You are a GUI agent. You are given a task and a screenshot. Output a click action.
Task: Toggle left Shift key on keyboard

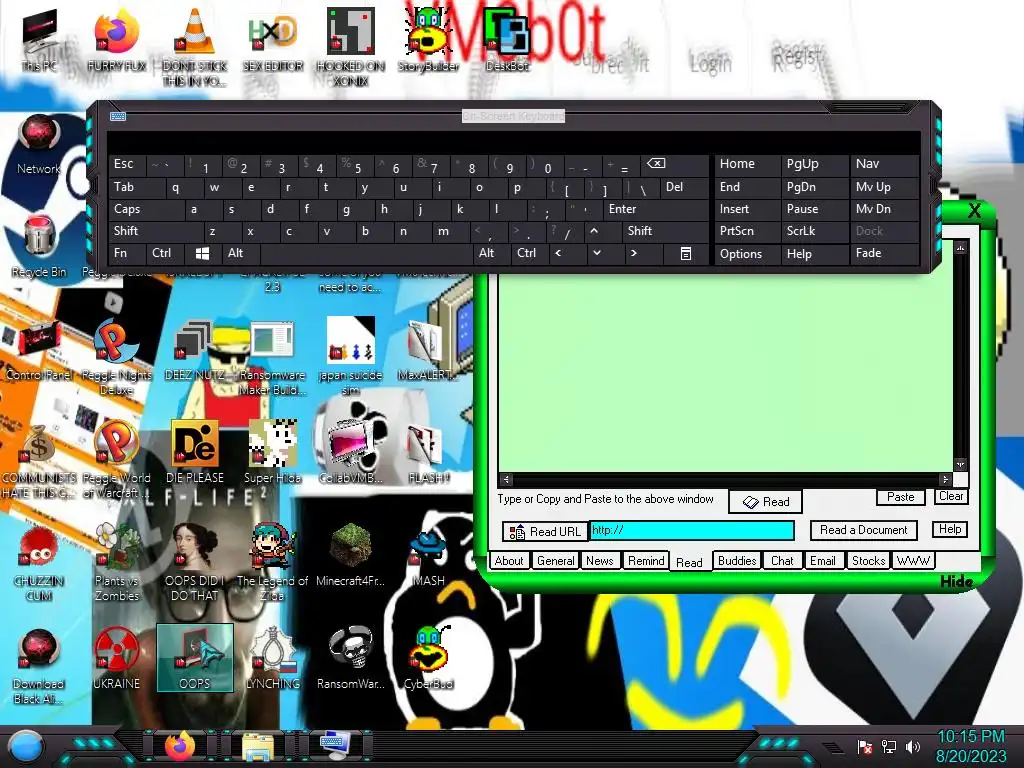[155, 231]
